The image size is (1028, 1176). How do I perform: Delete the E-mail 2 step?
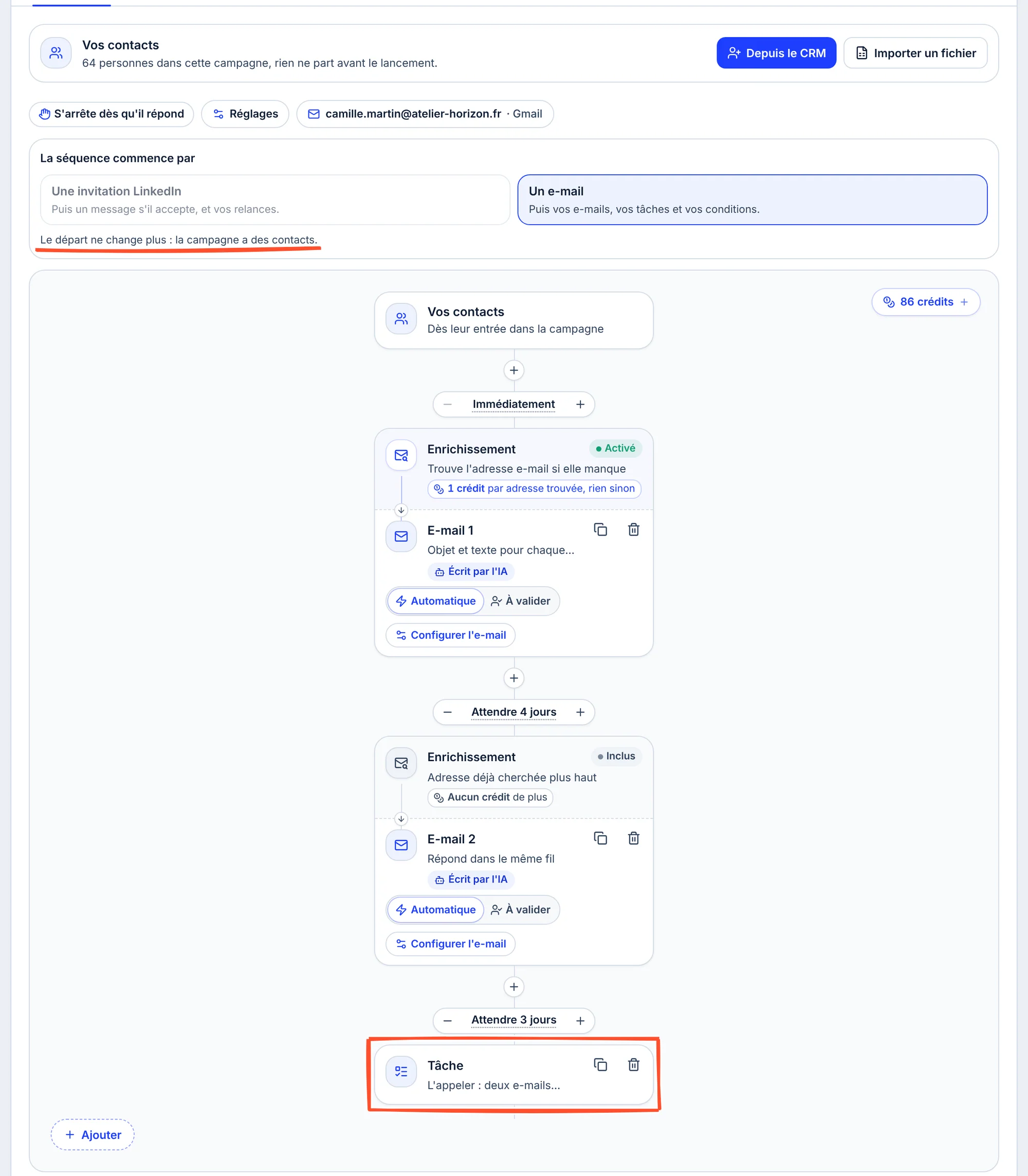click(633, 838)
